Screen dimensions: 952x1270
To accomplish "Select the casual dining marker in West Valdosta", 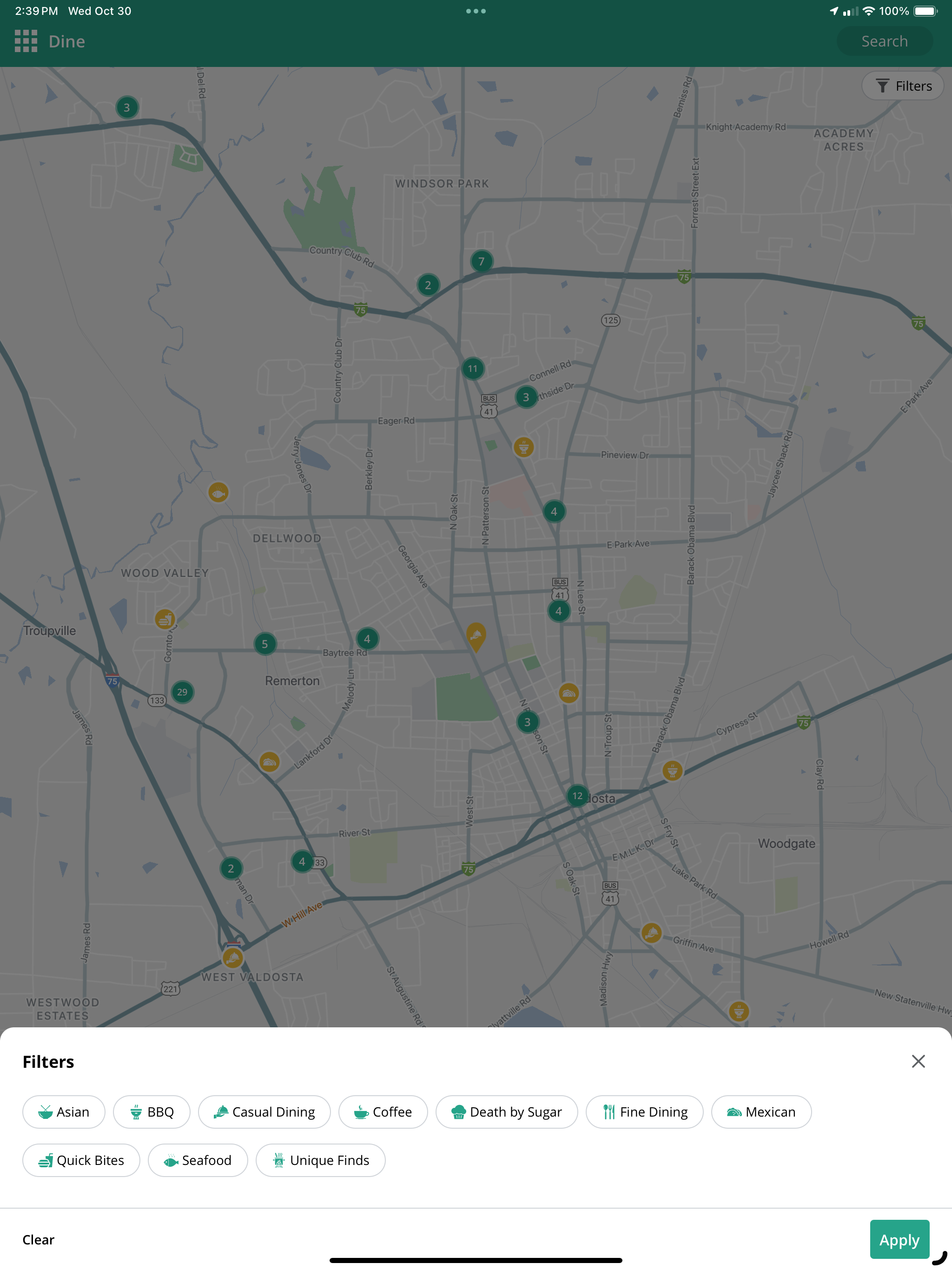I will click(x=232, y=958).
